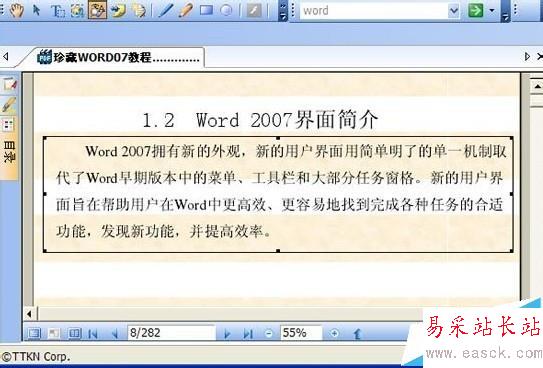Open the thumbnail panel in left sidebar
This screenshot has width=543, height=368.
[8, 125]
